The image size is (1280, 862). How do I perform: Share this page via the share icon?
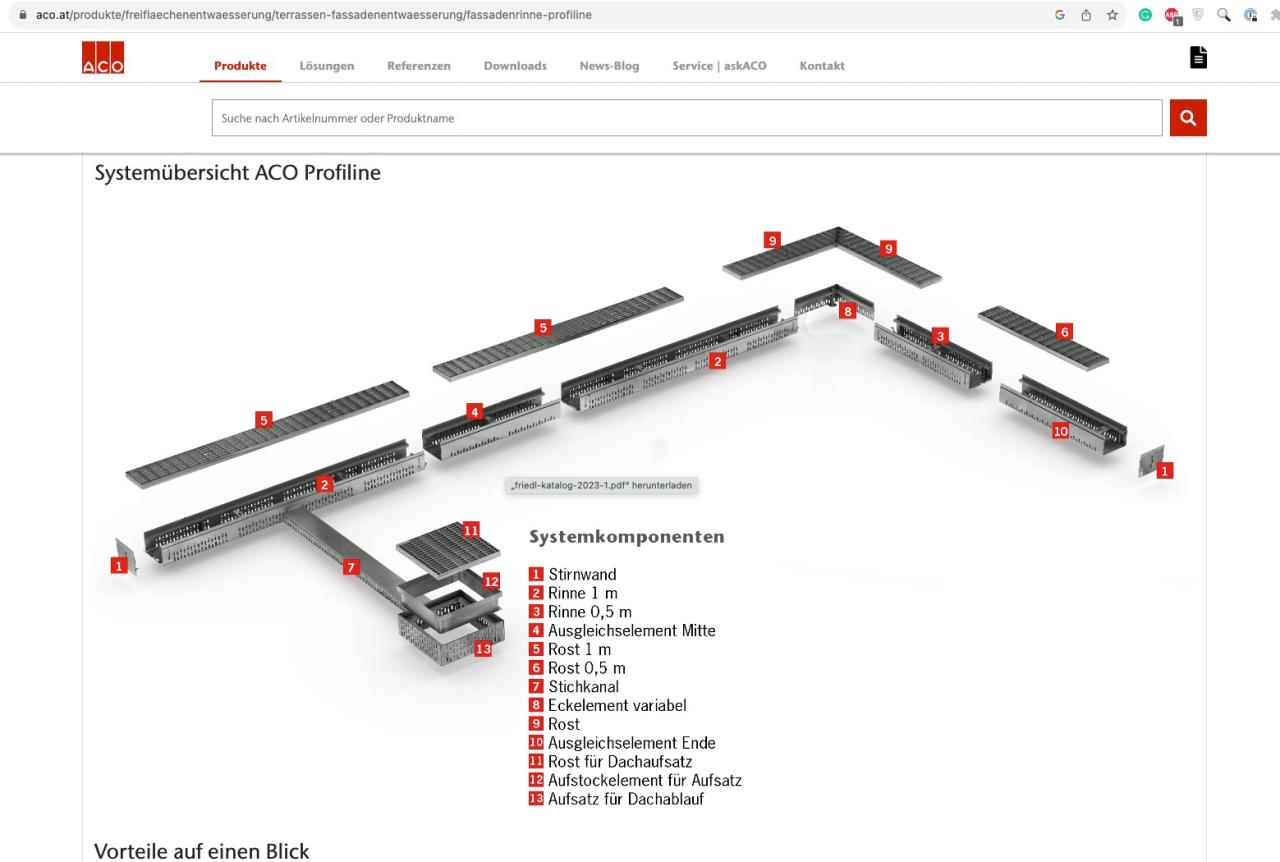pyautogui.click(x=1085, y=15)
